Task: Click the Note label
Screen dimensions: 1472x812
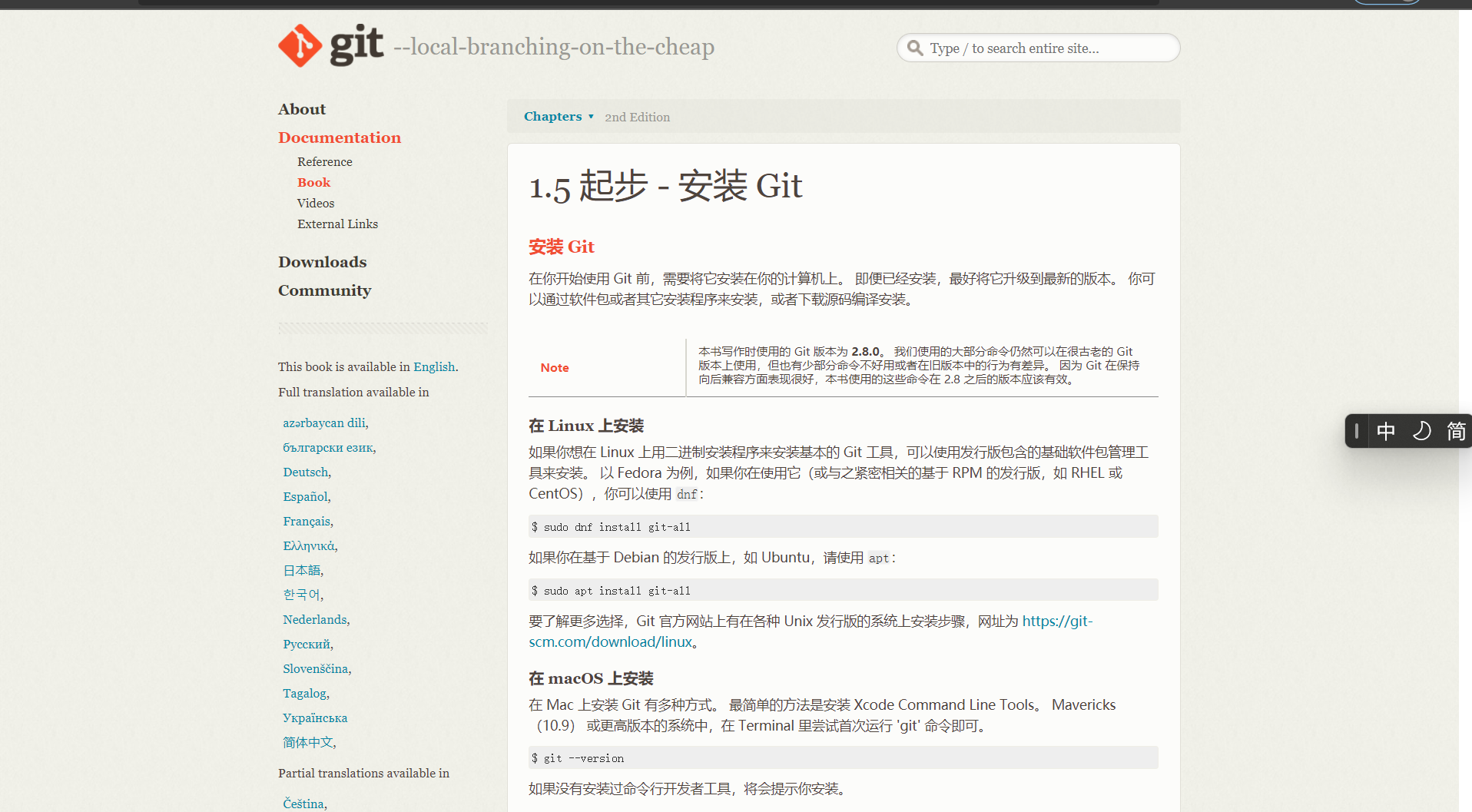Action: (x=555, y=367)
